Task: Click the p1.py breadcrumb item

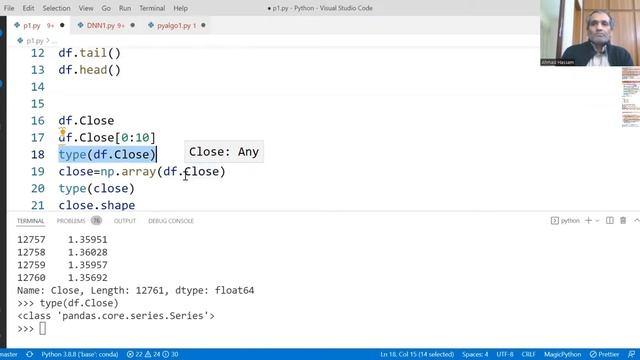Action: tap(34, 41)
